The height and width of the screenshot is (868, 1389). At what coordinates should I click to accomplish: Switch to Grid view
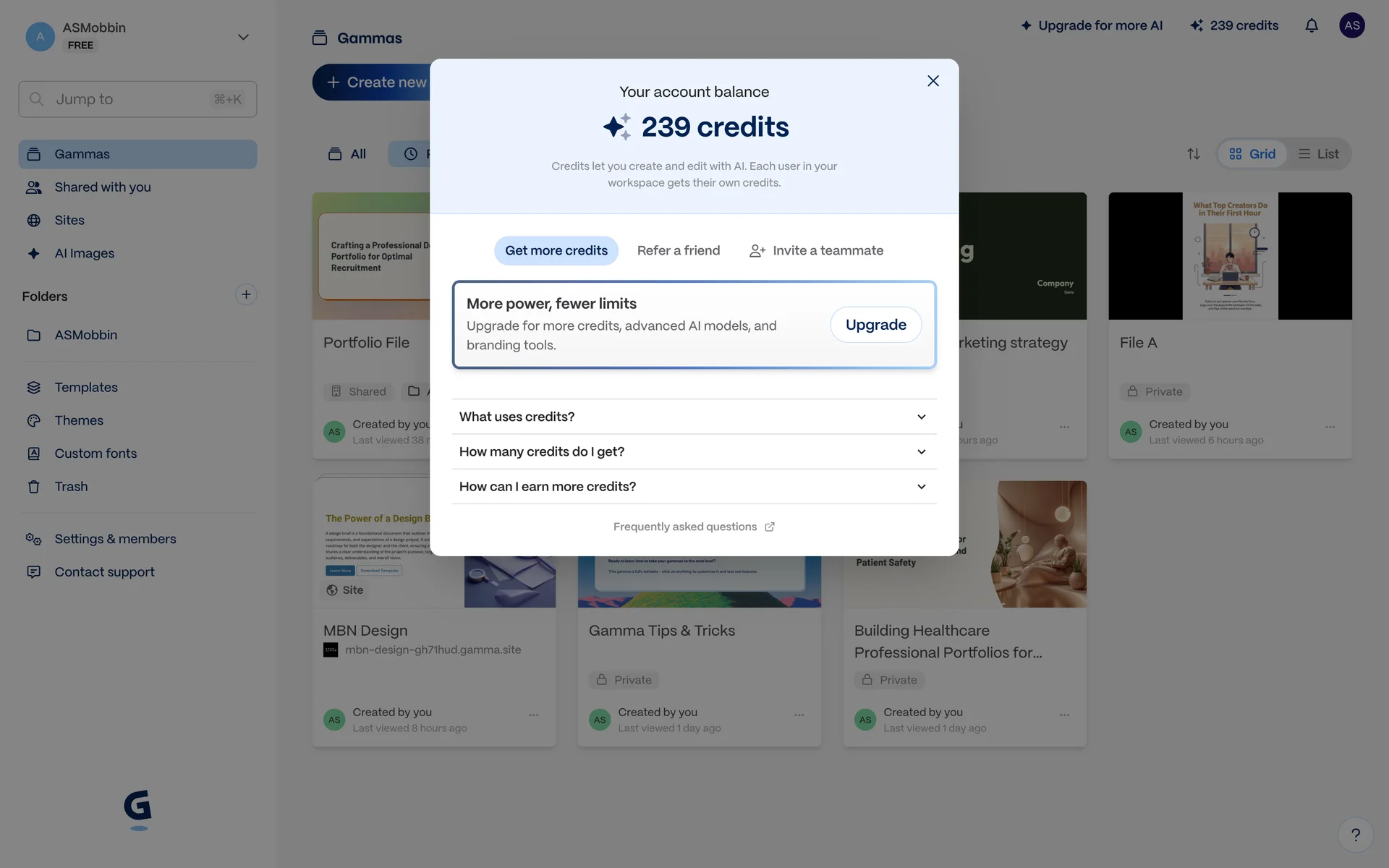pos(1252,154)
